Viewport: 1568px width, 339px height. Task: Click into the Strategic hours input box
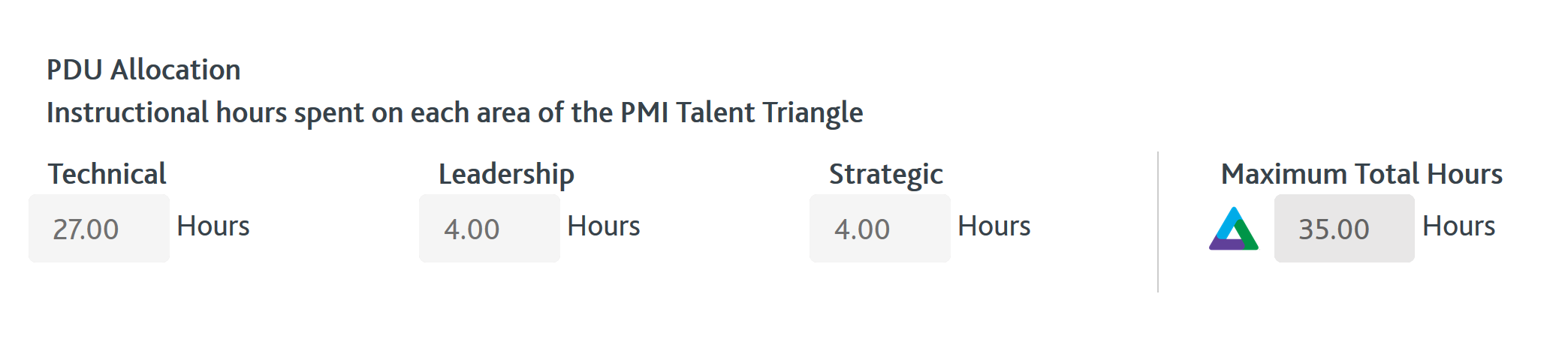click(x=879, y=229)
